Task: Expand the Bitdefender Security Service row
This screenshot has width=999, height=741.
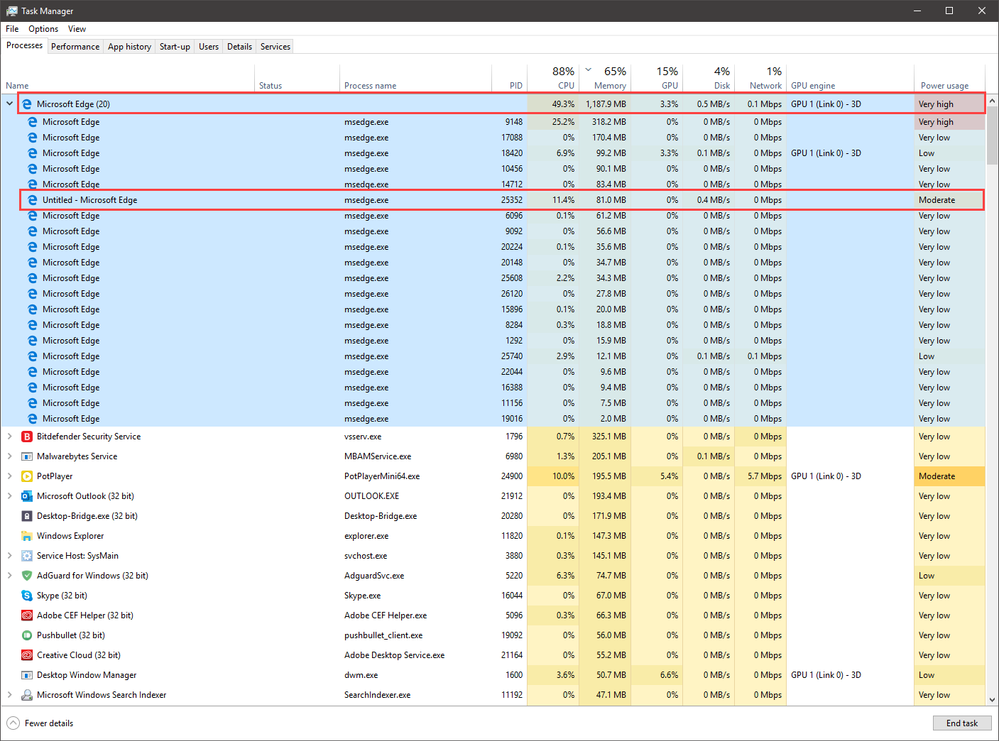Action: 10,436
